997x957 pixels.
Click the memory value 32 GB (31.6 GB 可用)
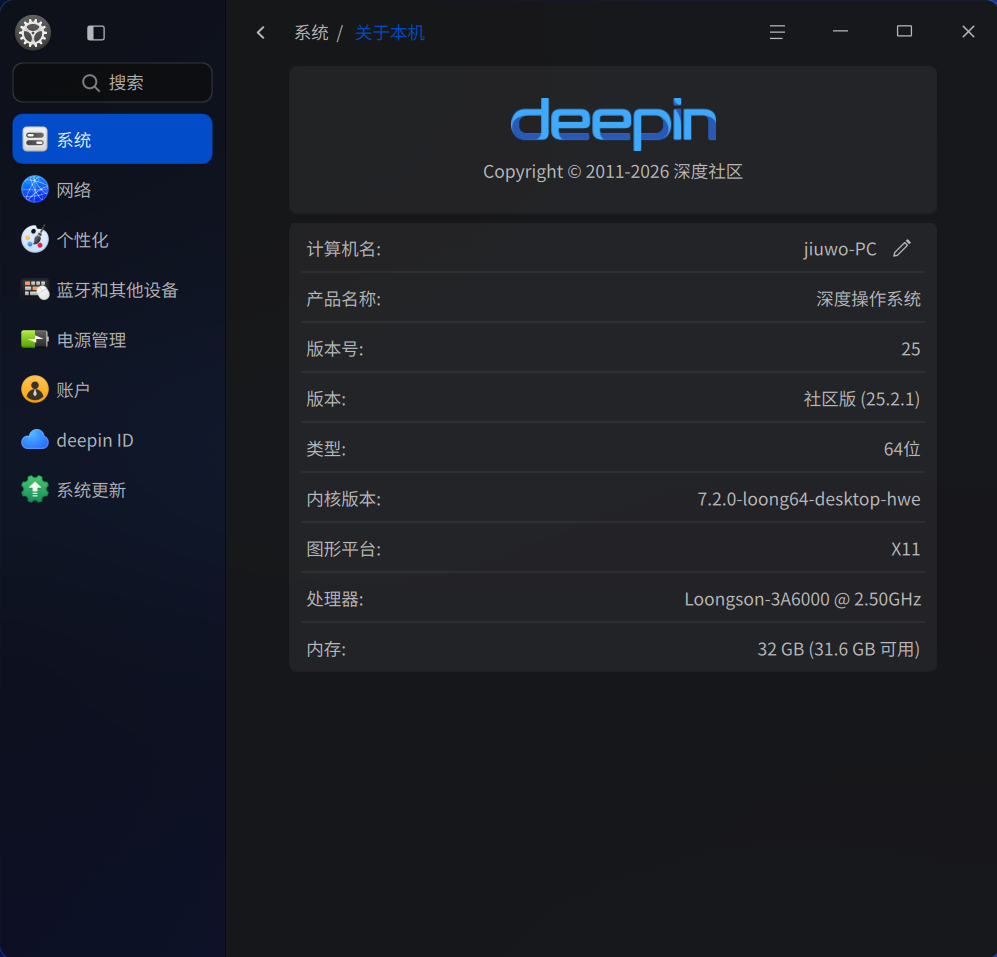tap(839, 649)
